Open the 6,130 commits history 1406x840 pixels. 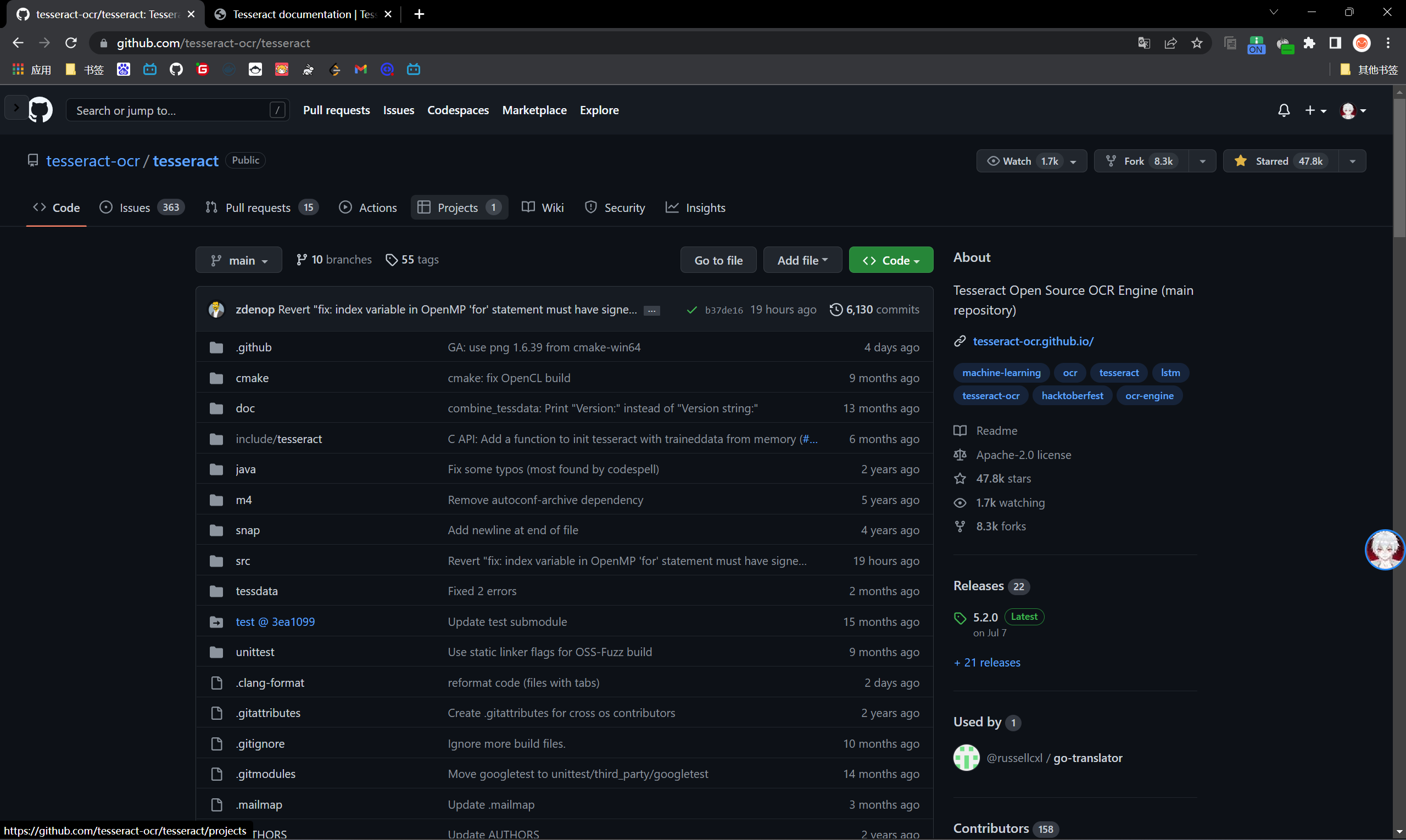point(875,310)
